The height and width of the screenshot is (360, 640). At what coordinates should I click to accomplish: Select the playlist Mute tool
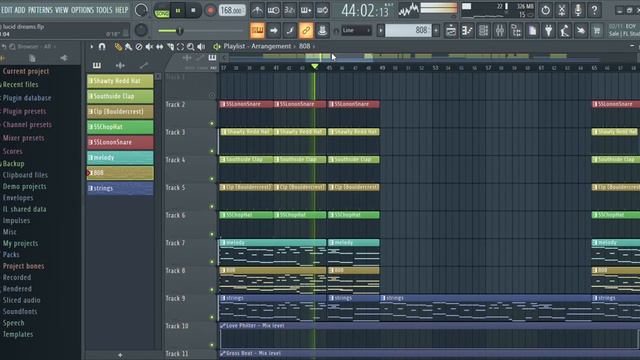[149, 47]
